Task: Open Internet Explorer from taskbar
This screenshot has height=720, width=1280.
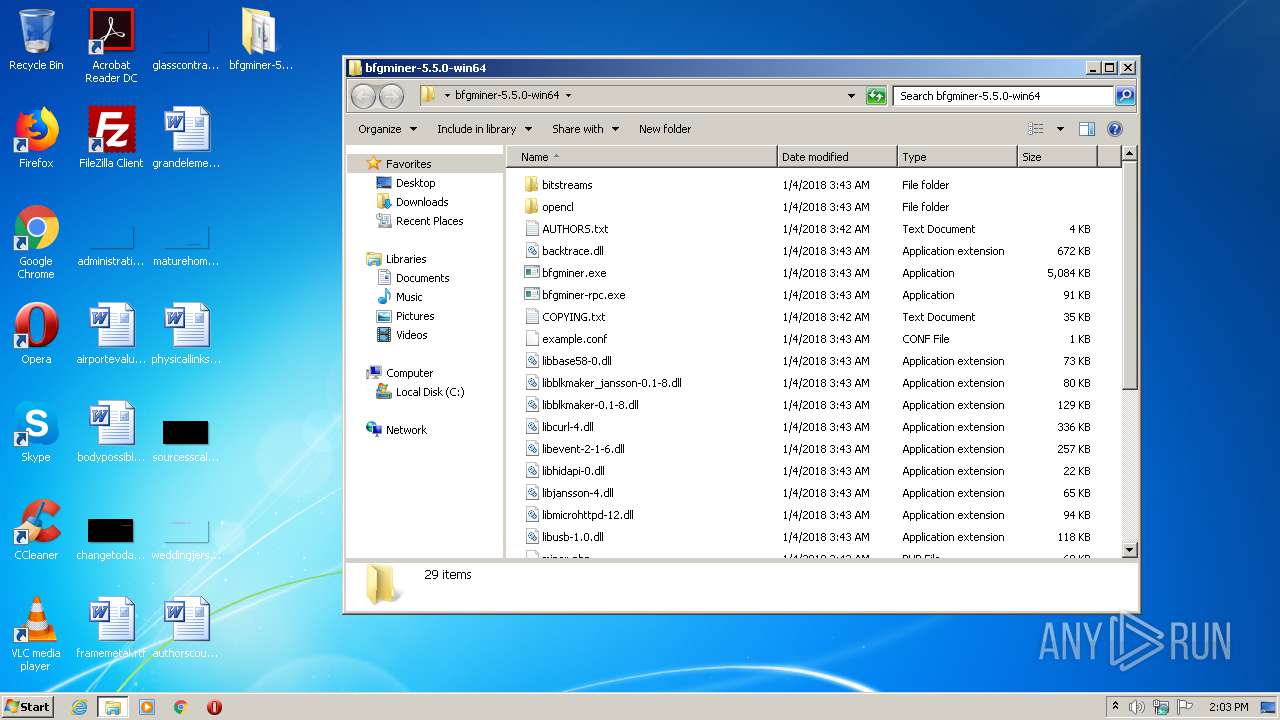Action: point(79,707)
